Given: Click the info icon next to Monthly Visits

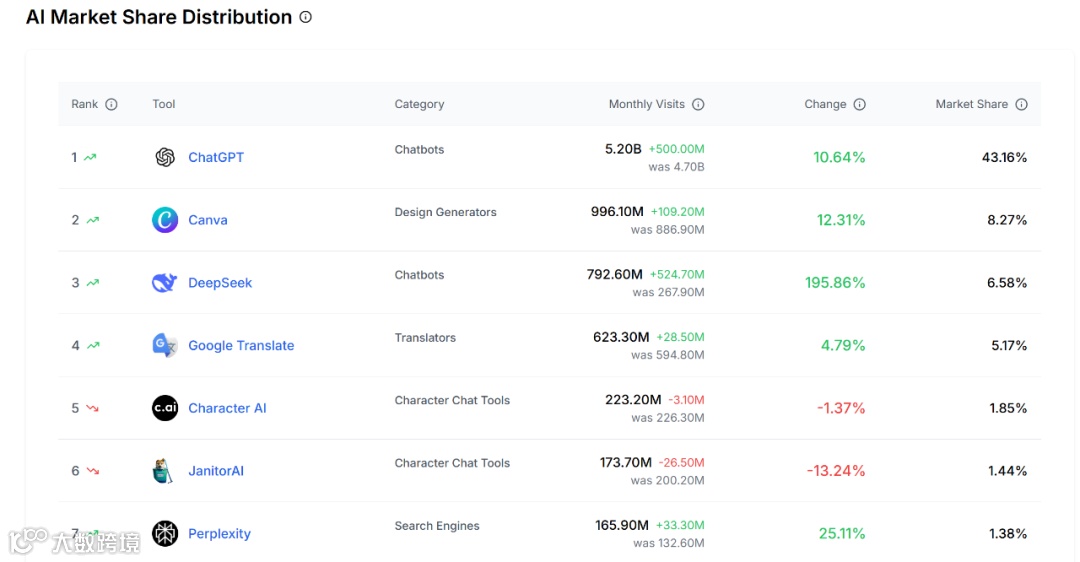Looking at the screenshot, I should [x=698, y=104].
